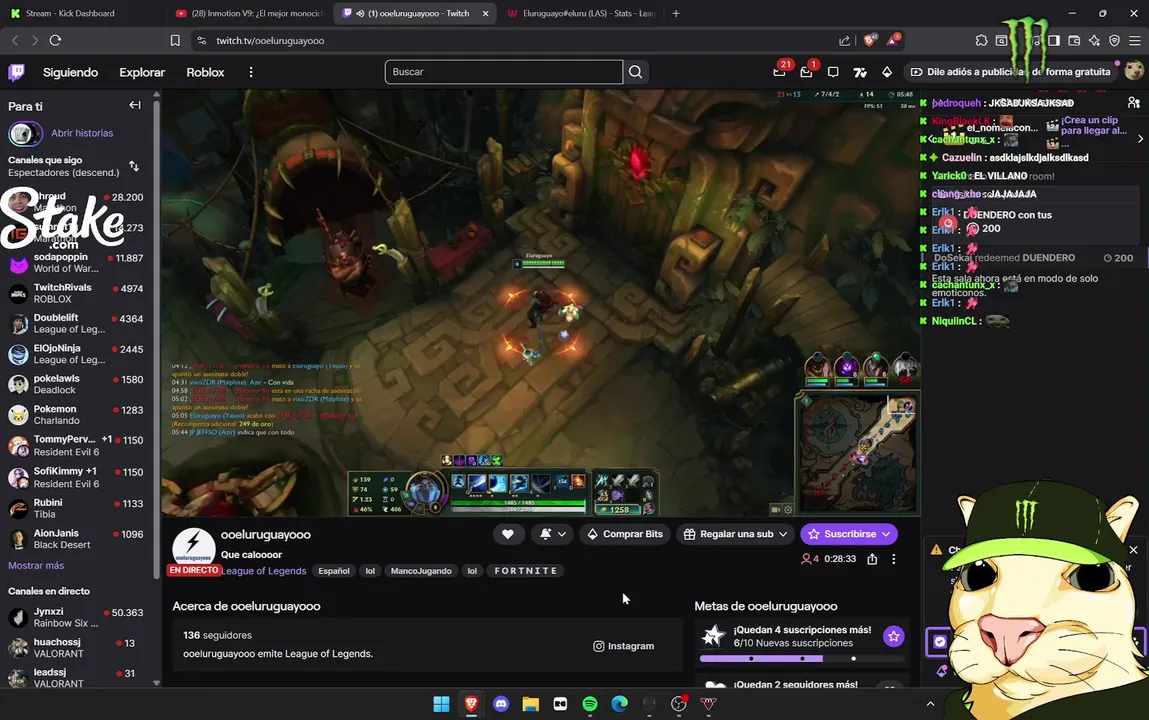The image size is (1149, 720).
Task: Click the Buscar search field
Action: tap(503, 72)
